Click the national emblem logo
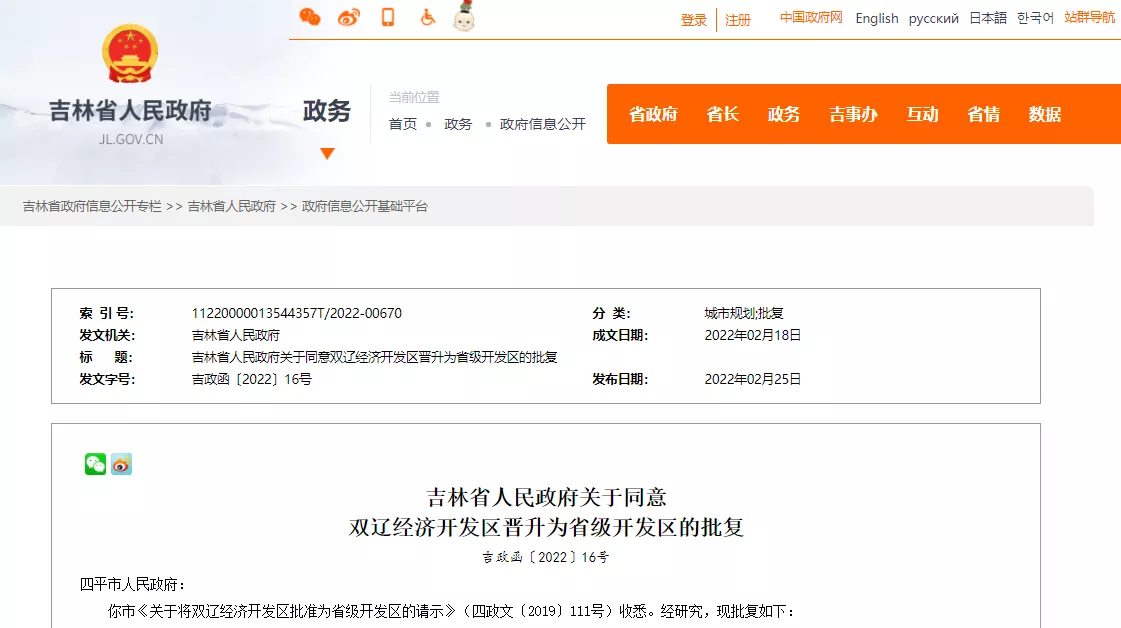This screenshot has height=628, width=1121. click(130, 54)
